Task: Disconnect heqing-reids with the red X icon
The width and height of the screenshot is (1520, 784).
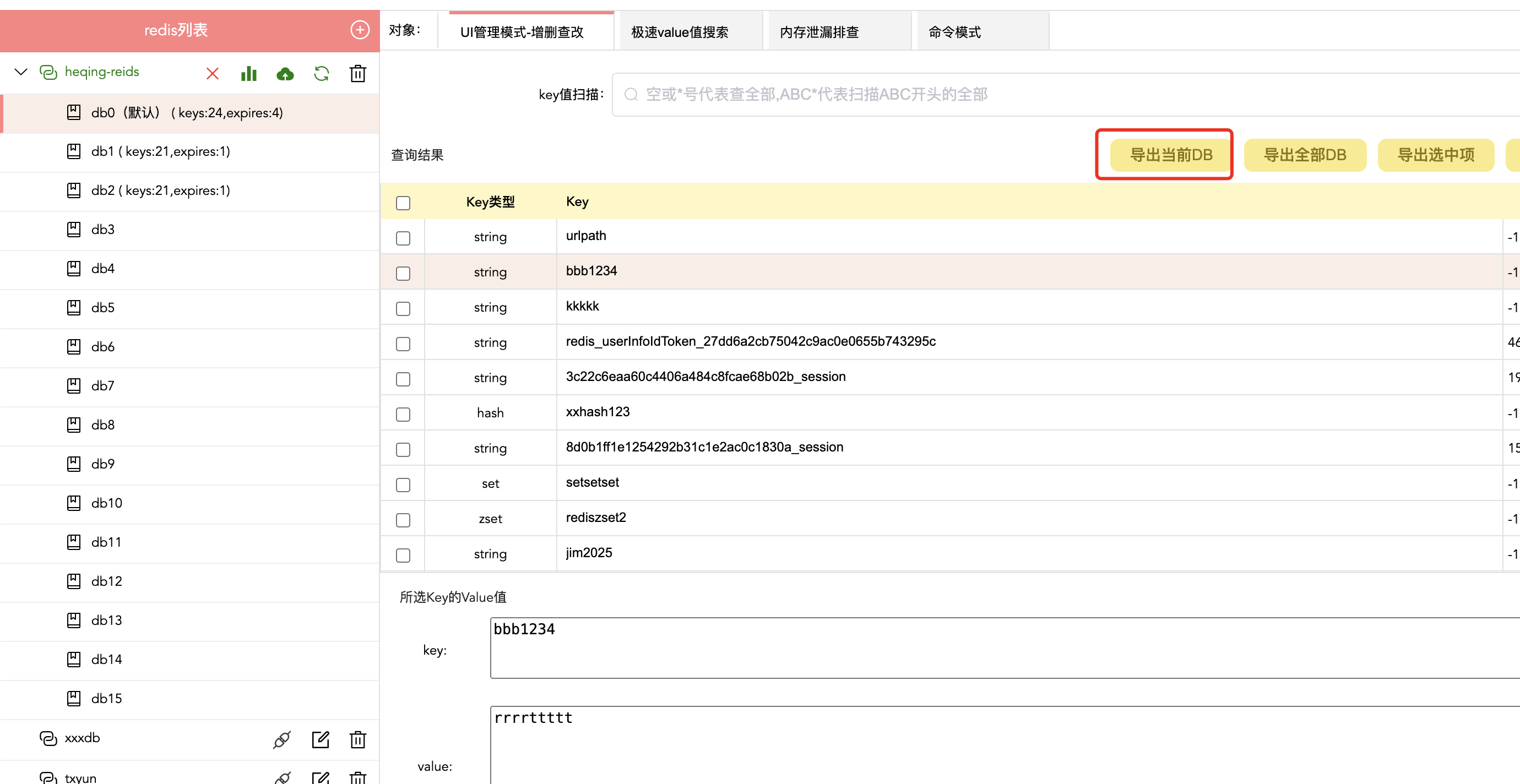Action: coord(213,73)
